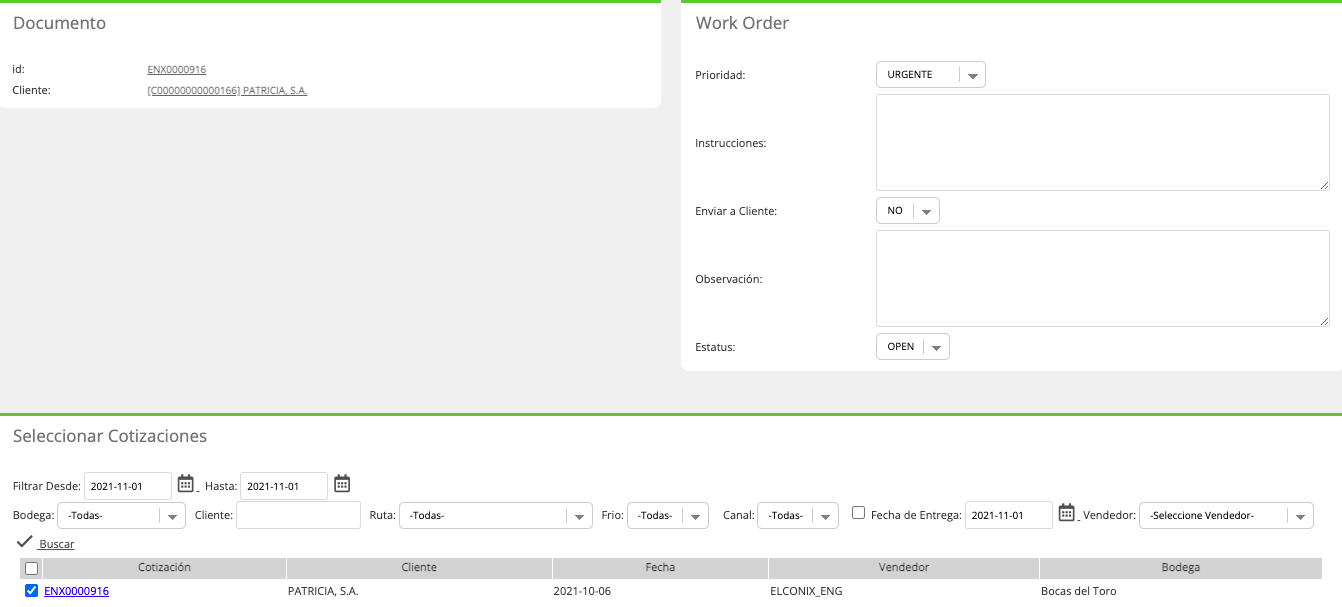Open client link PATRICIA, S.A. in Documento
This screenshot has width=1342, height=607.
227,91
